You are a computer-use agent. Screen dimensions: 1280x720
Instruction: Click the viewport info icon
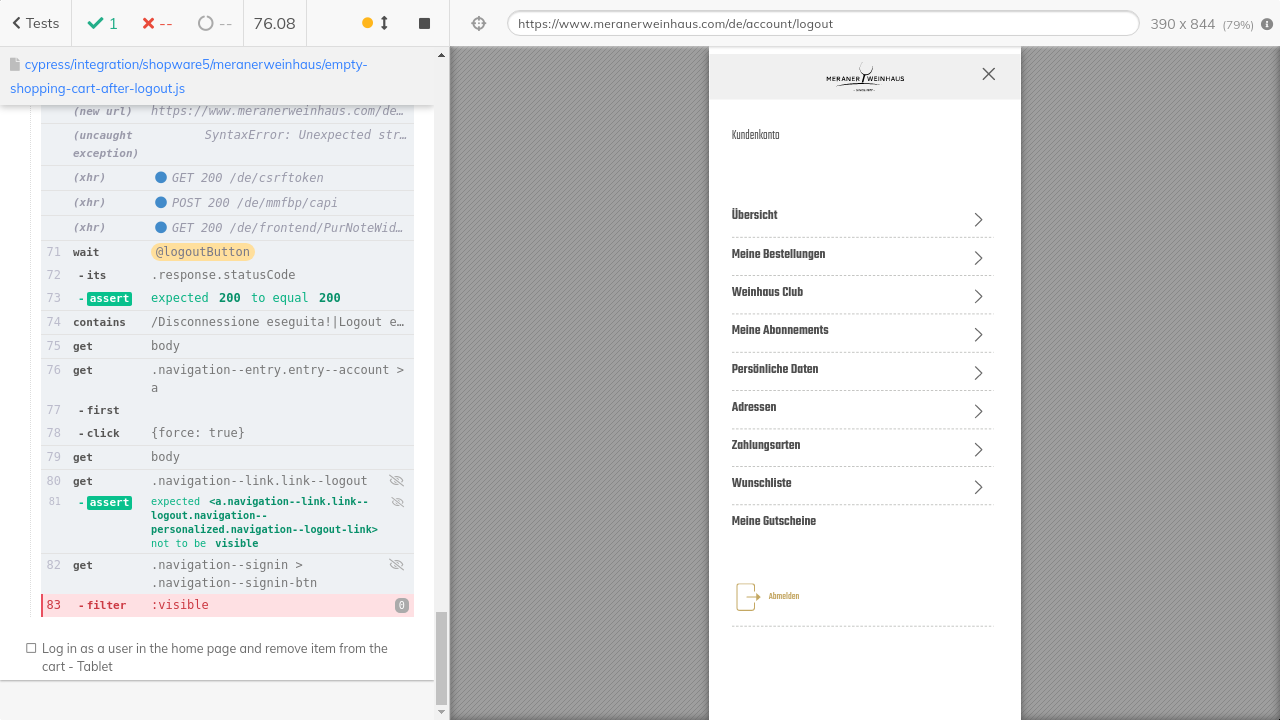1267,23
